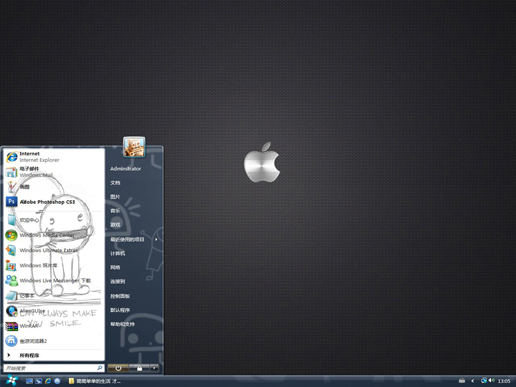Launch Adobe Photoshop CS3

[x=54, y=202]
